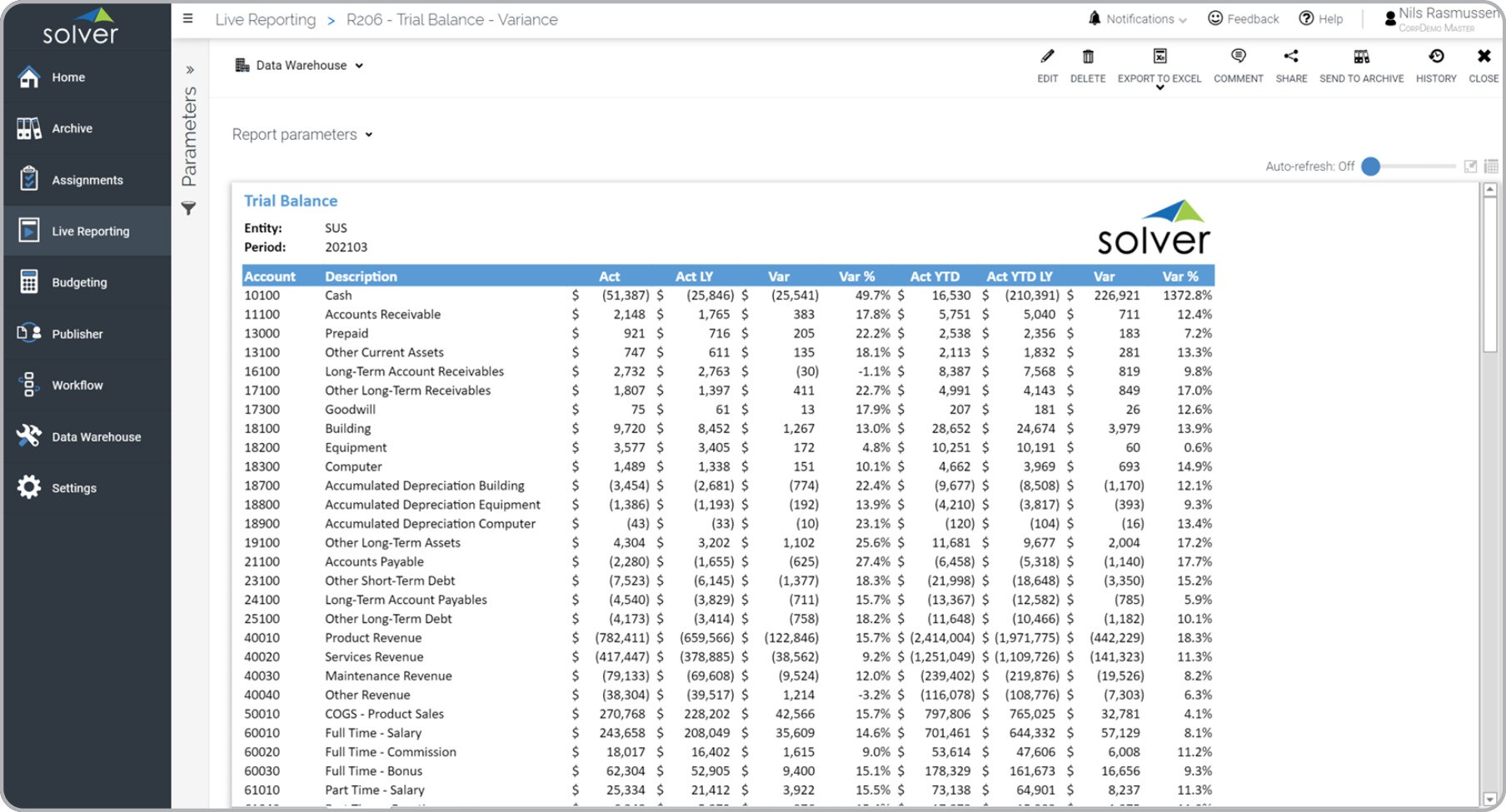Screen dimensions: 1506x812
Task: Send the report to archive
Action: click(x=1361, y=57)
